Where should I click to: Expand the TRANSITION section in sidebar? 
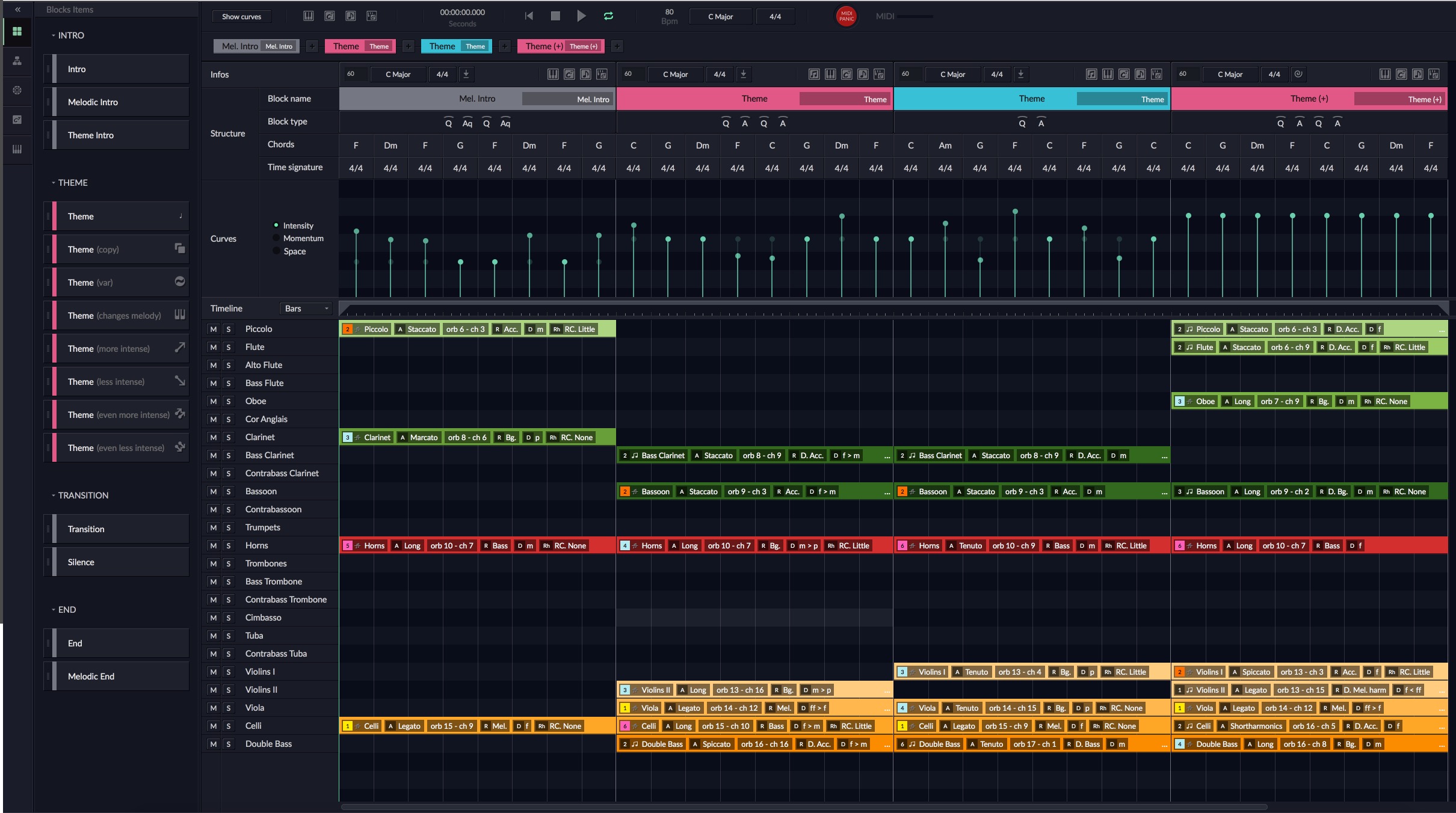54,494
